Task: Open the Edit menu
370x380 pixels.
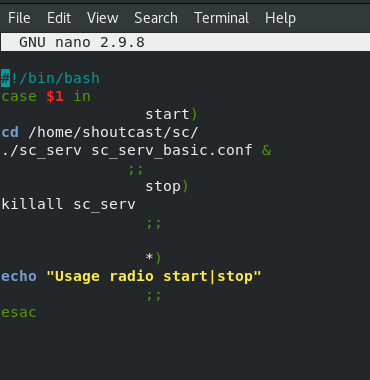Action: tap(59, 18)
